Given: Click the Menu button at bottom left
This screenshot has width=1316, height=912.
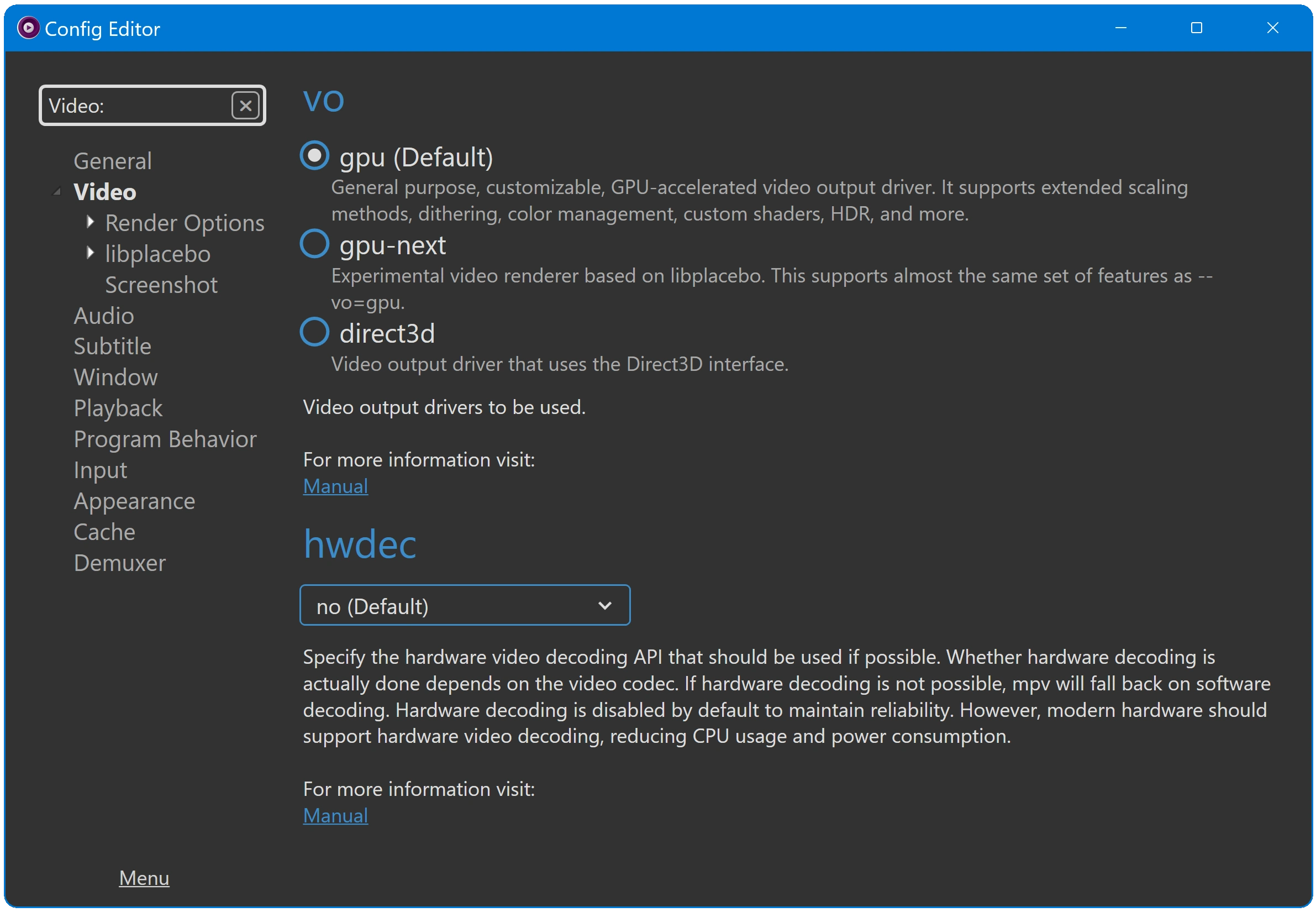Looking at the screenshot, I should click(x=144, y=877).
